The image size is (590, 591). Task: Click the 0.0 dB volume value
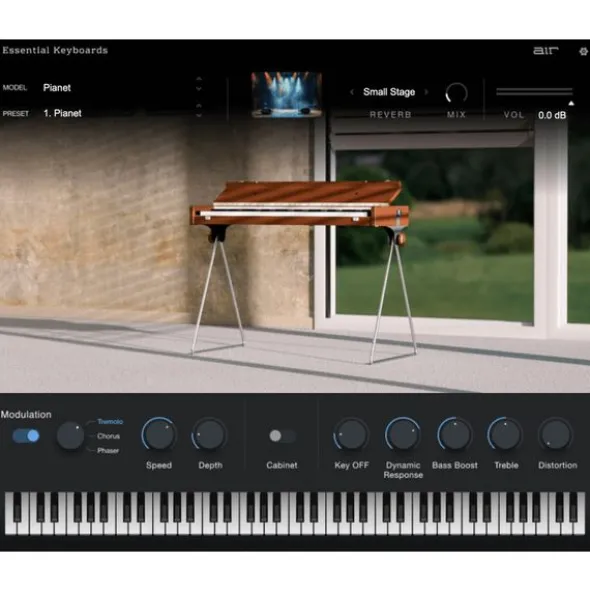pos(552,115)
